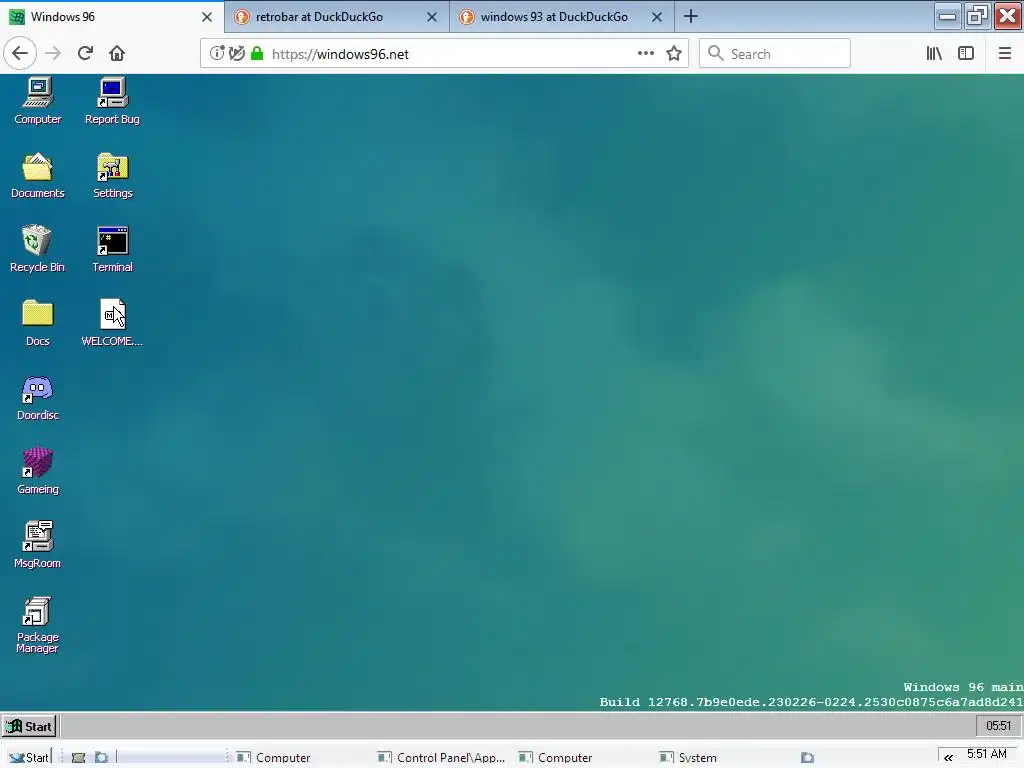Bookmark this page with the star

pyautogui.click(x=674, y=53)
